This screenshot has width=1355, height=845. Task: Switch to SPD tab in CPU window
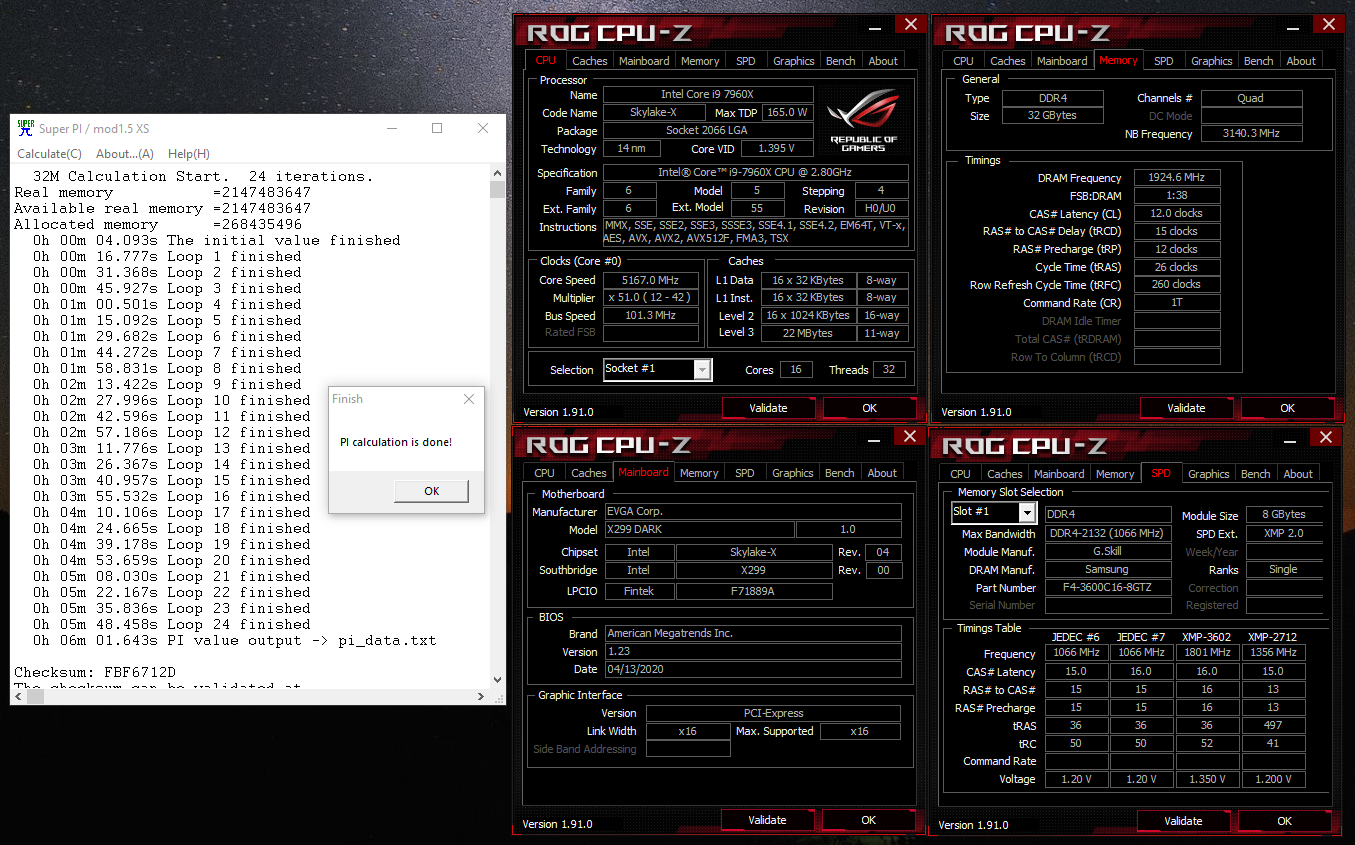(746, 61)
